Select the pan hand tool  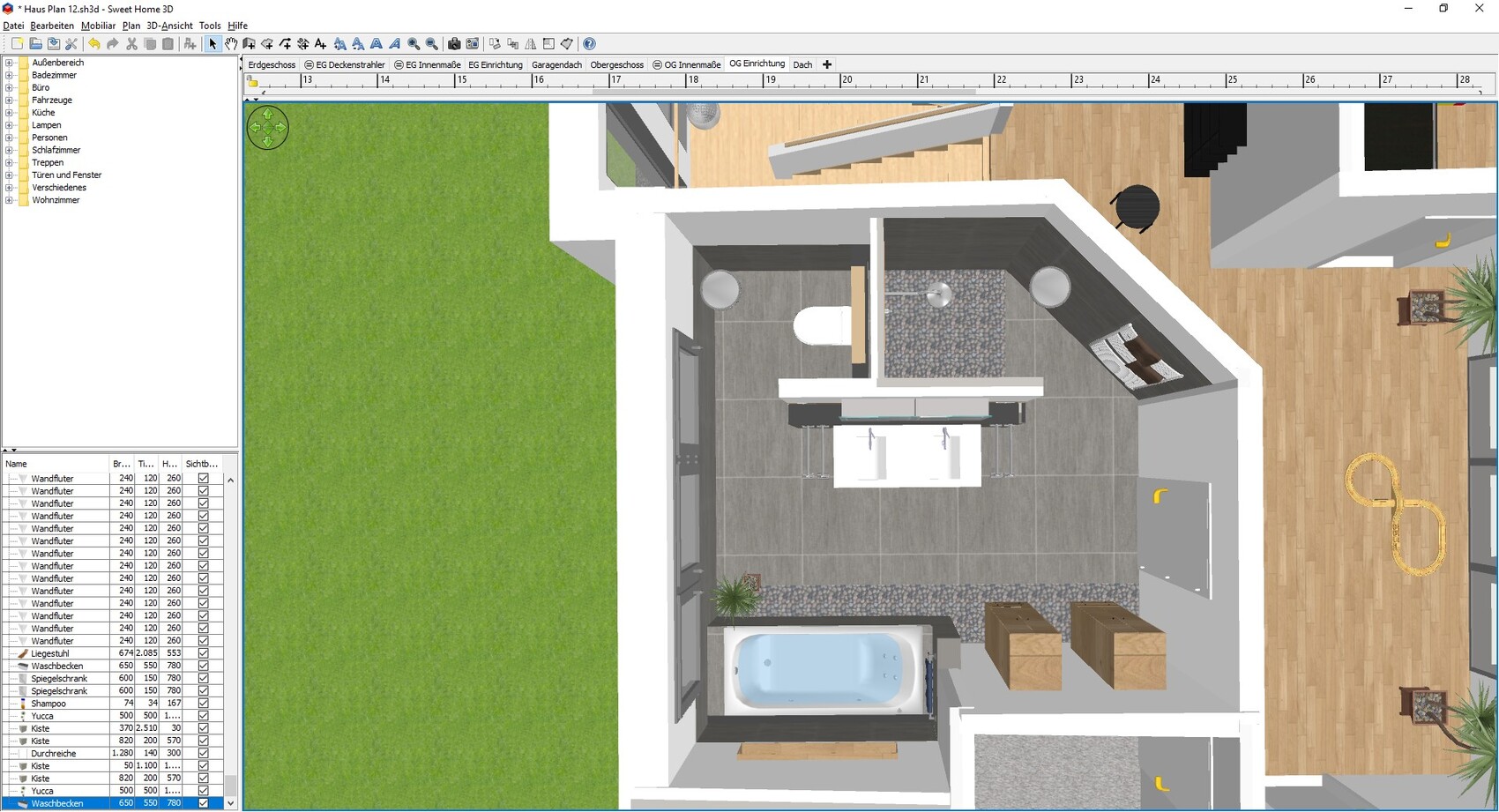231,44
